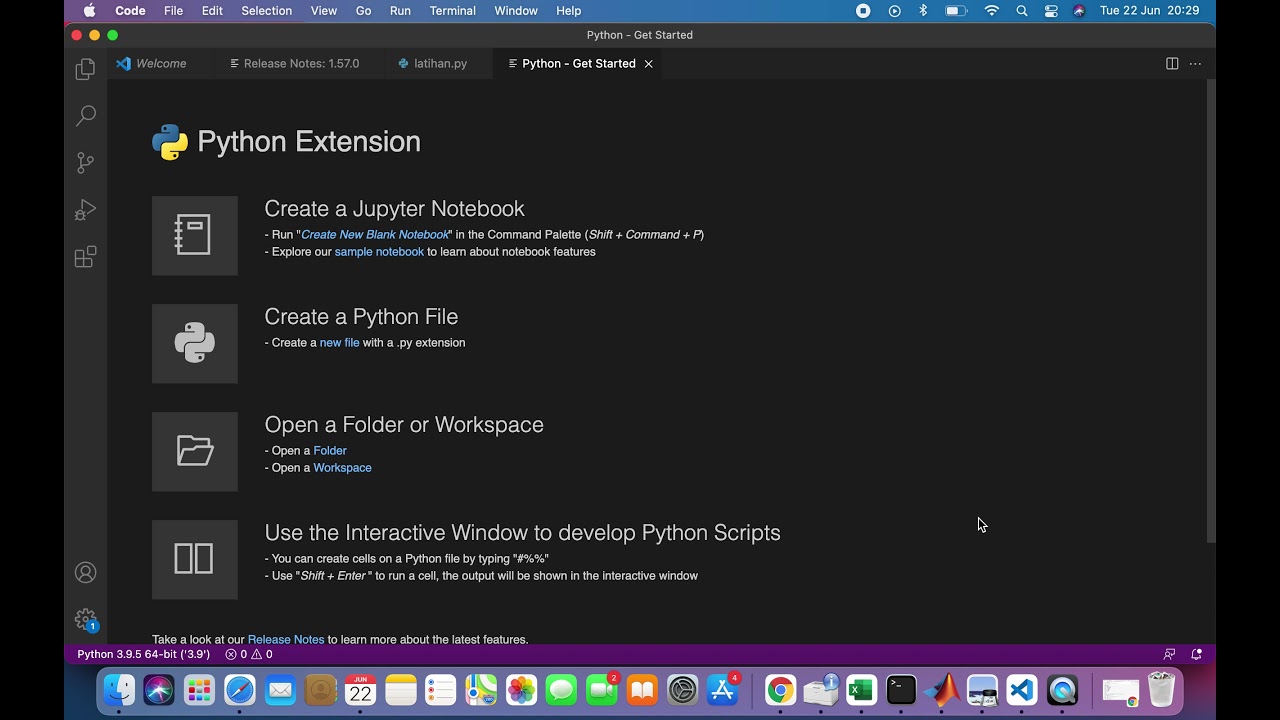Open App Store from the Dock
1280x720 pixels.
pyautogui.click(x=722, y=690)
